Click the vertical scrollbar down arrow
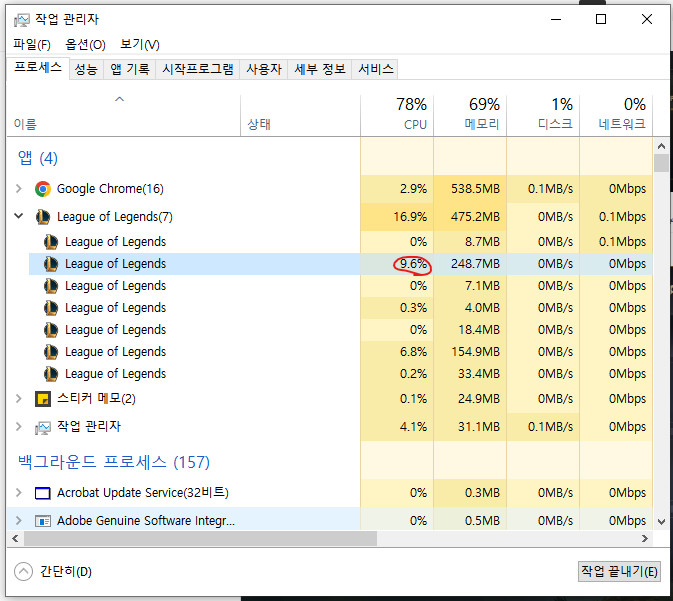 coord(661,522)
